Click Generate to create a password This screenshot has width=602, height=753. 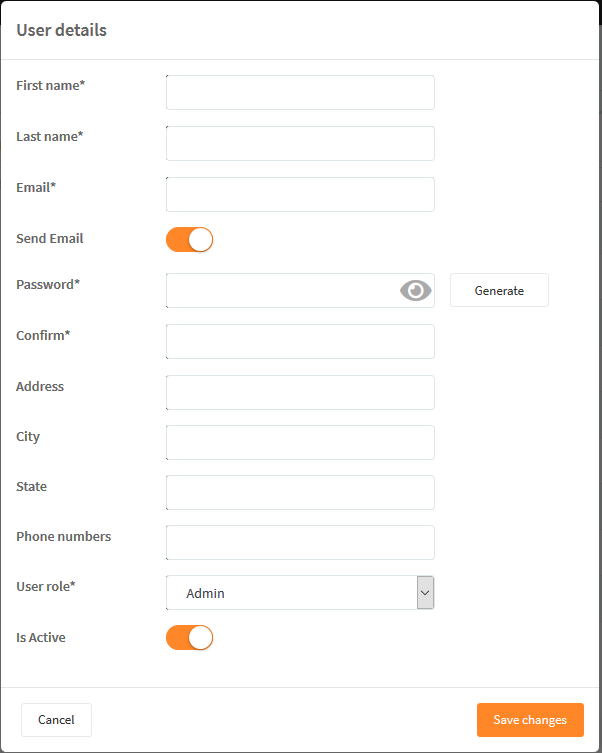pyautogui.click(x=499, y=290)
